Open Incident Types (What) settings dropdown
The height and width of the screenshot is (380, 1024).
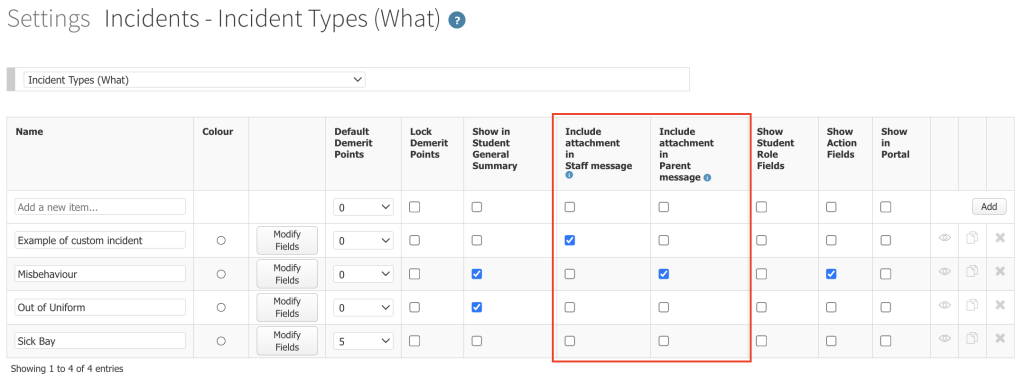[195, 80]
